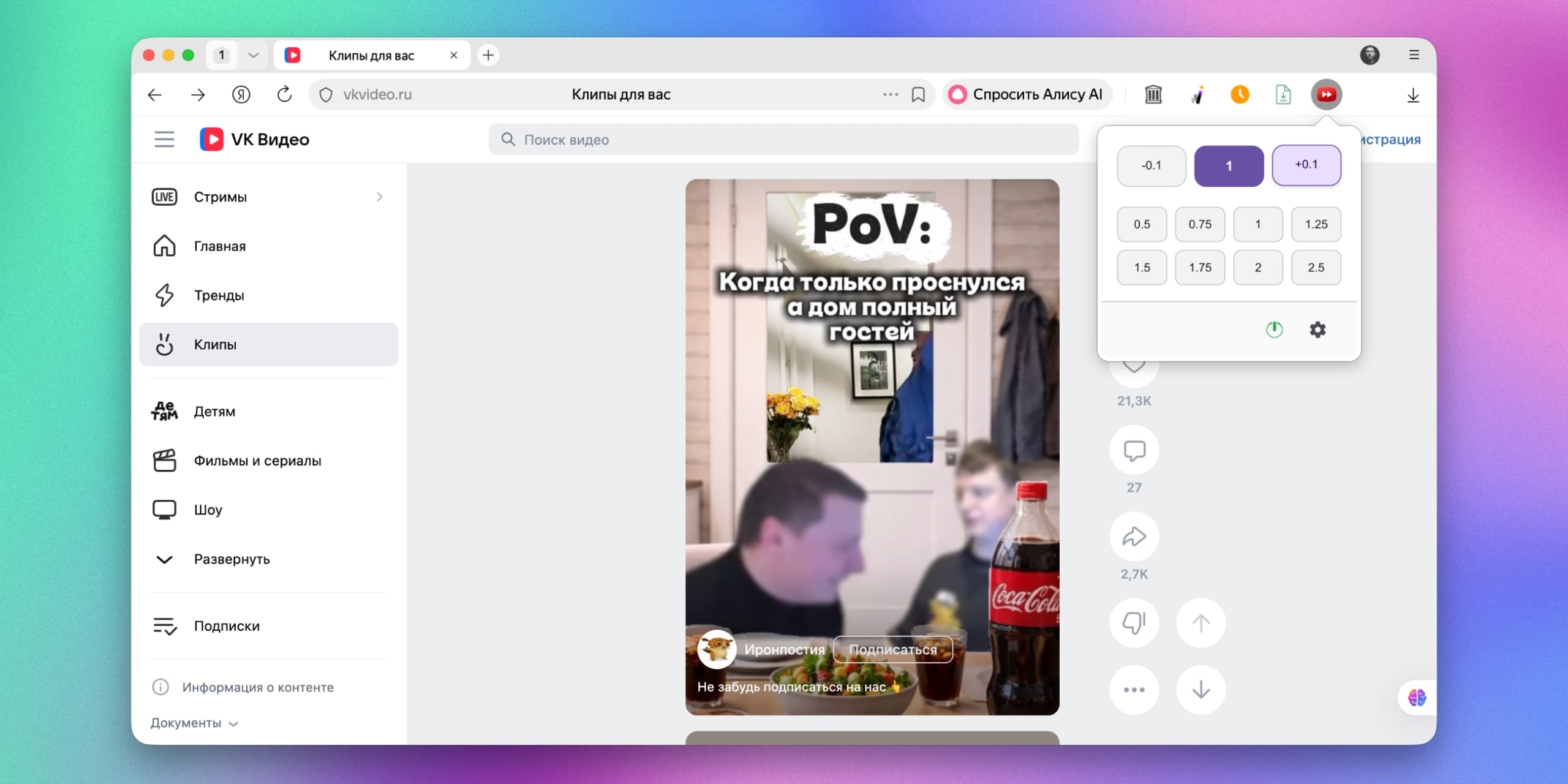The width and height of the screenshot is (1568, 784).
Task: Focus the Поиск видео search field
Action: point(784,140)
